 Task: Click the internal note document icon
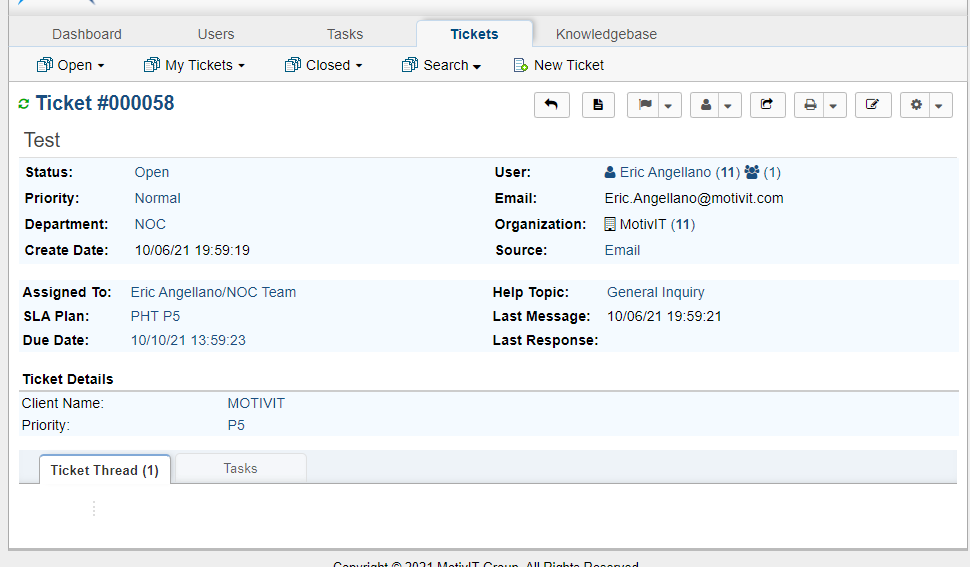(x=598, y=105)
